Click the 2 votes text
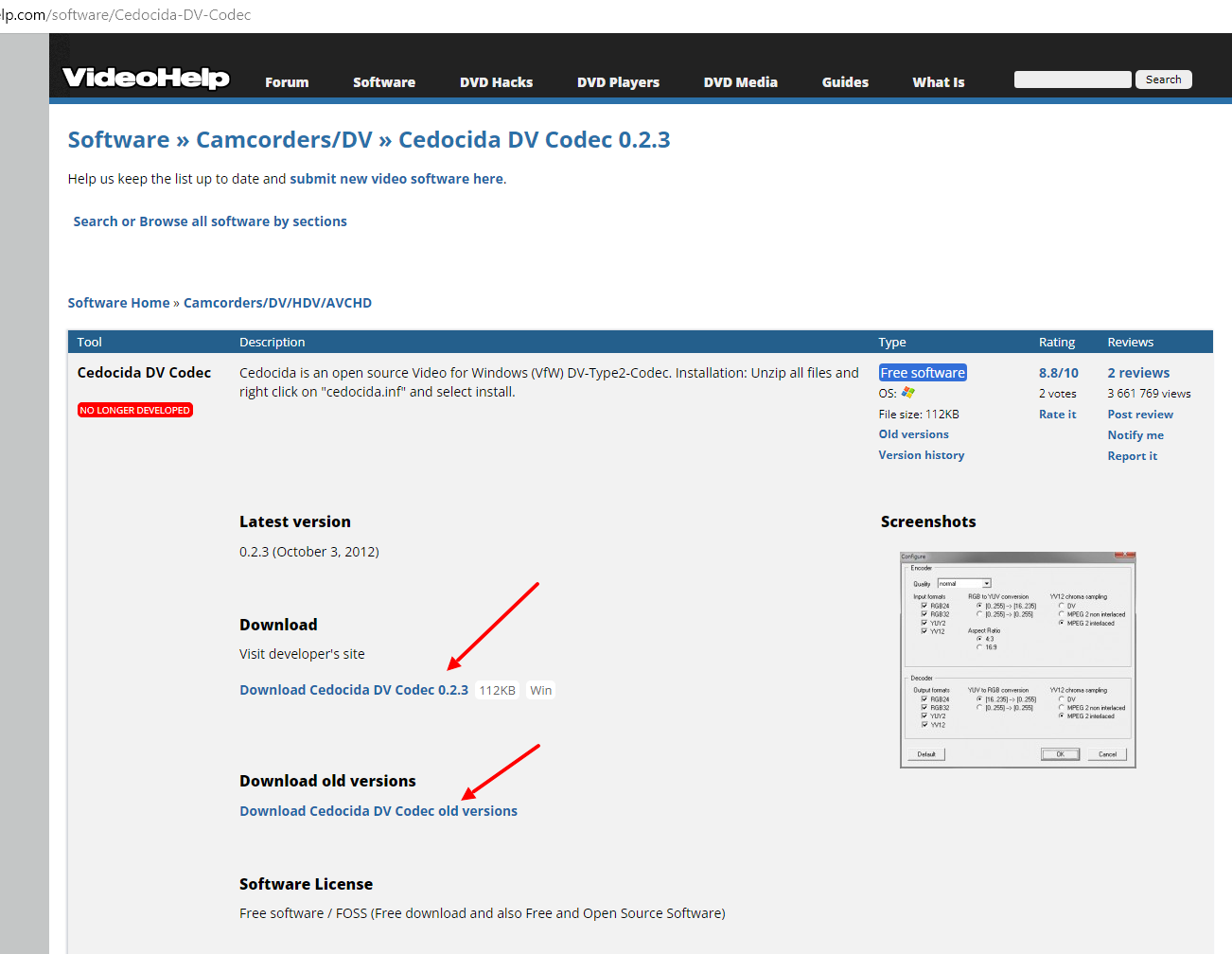Viewport: 1232px width, 954px height. 1058,394
